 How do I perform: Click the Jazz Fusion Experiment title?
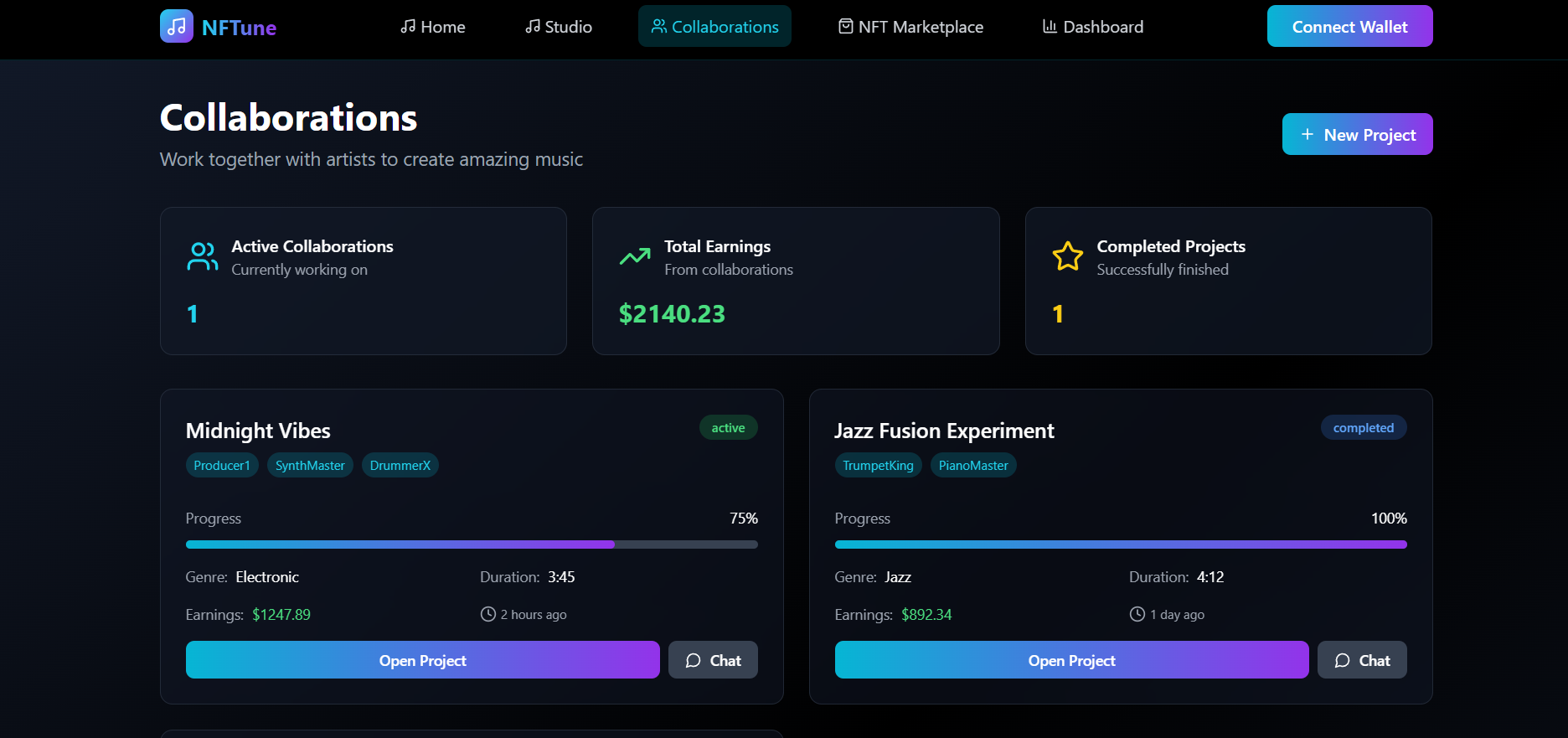coord(944,431)
